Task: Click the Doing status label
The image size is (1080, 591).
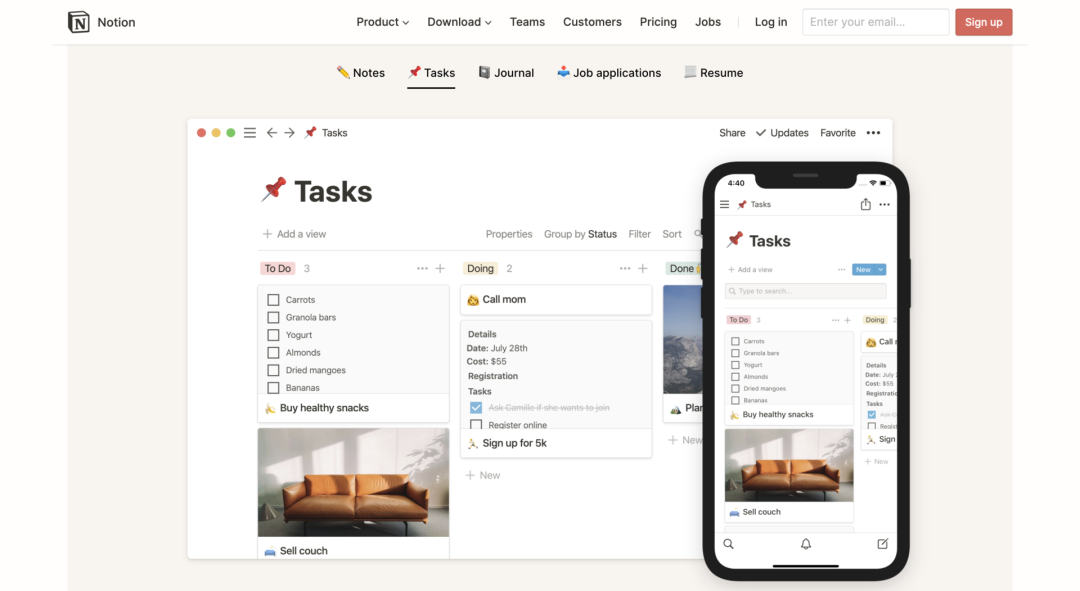Action: click(x=480, y=269)
